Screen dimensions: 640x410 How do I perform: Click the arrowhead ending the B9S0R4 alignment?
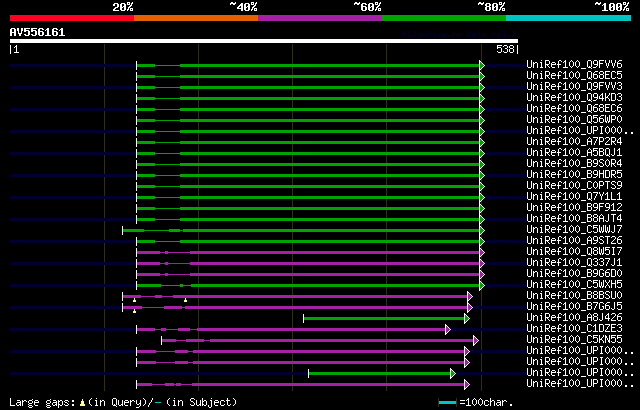pyautogui.click(x=482, y=164)
